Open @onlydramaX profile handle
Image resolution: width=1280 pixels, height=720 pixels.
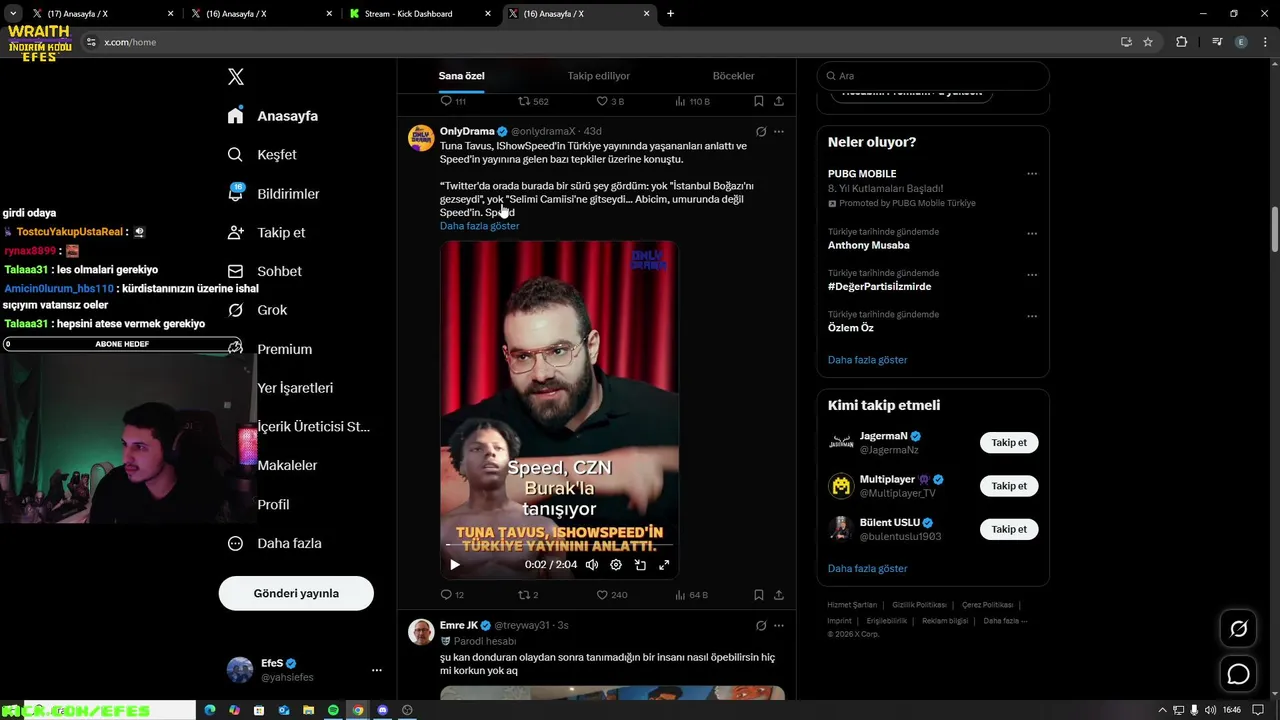click(x=543, y=131)
